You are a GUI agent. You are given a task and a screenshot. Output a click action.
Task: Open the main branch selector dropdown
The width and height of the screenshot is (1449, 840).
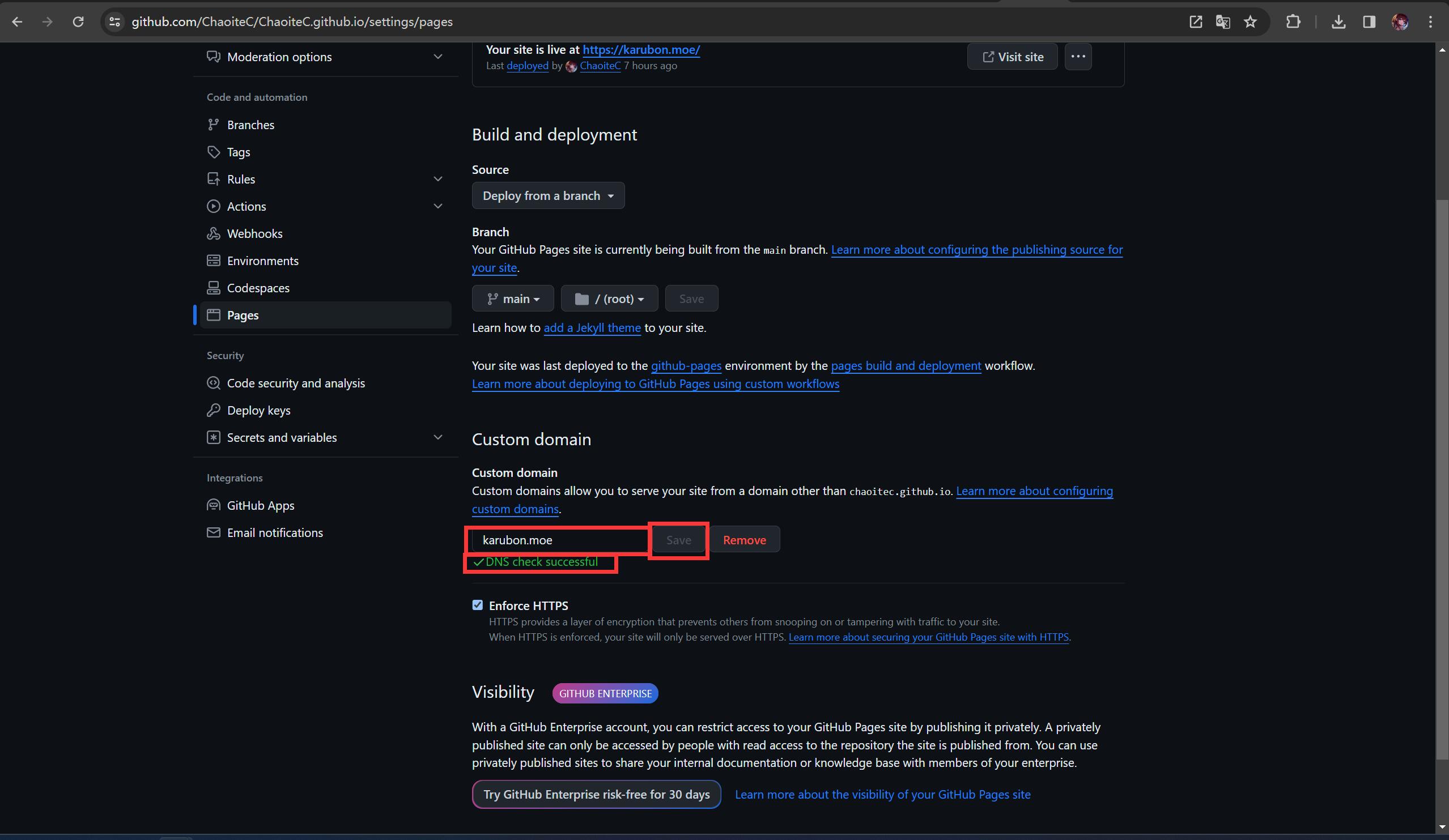pyautogui.click(x=513, y=298)
